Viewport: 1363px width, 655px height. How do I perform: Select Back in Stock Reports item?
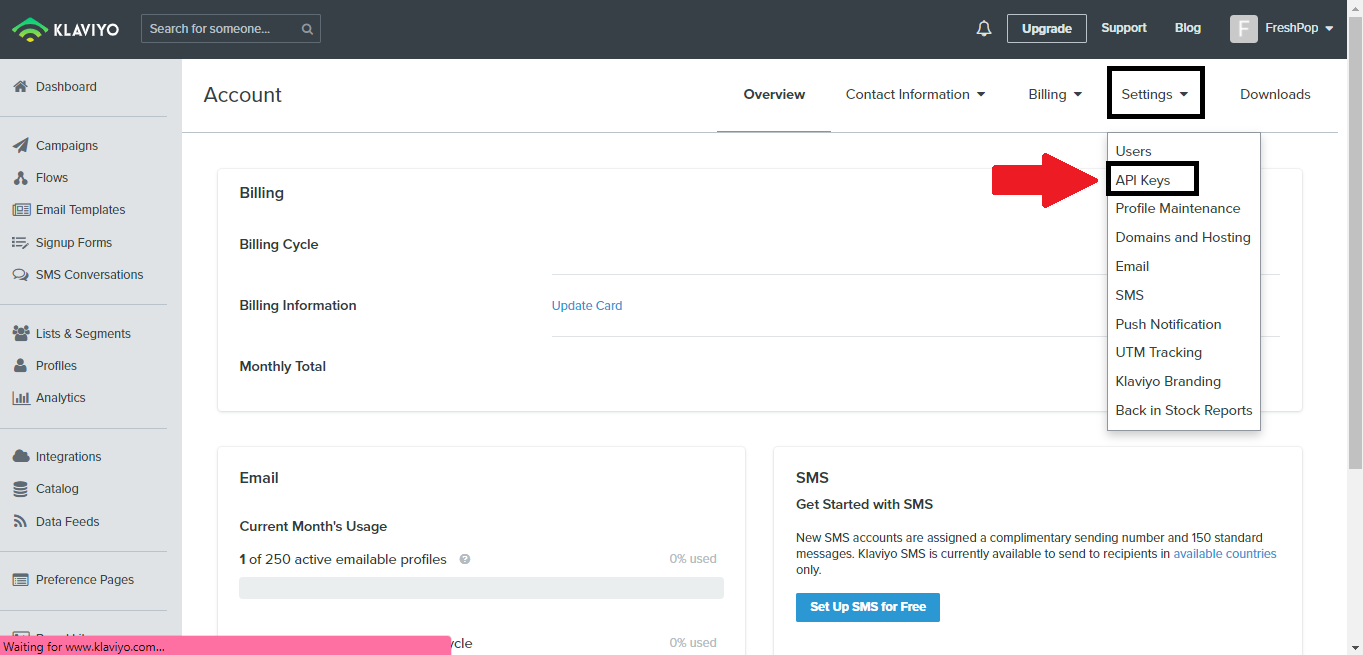point(1184,411)
